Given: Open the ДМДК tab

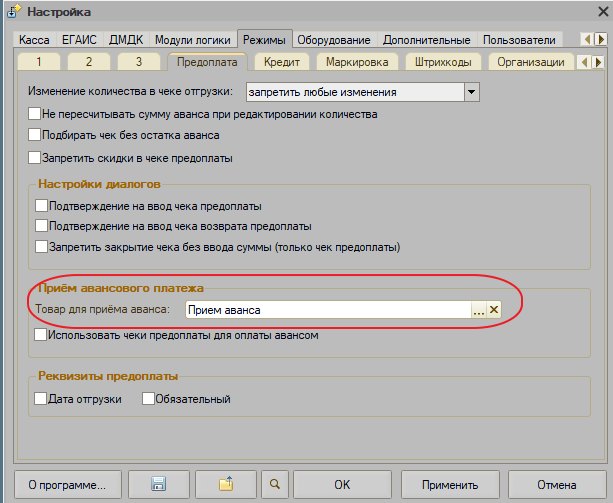Looking at the screenshot, I should point(126,40).
